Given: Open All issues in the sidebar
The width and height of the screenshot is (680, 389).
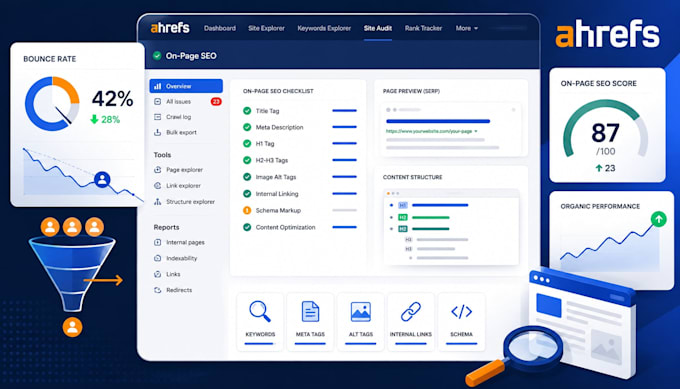Looking at the screenshot, I should click(x=178, y=101).
